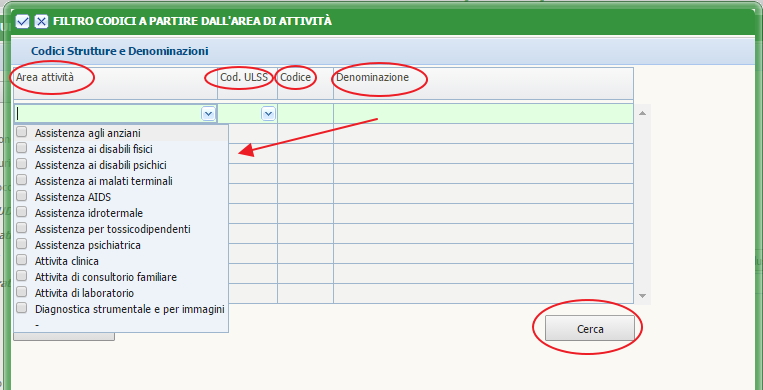763x390 pixels.
Task: Click the Denominazione filter input cell
Action: 484,113
